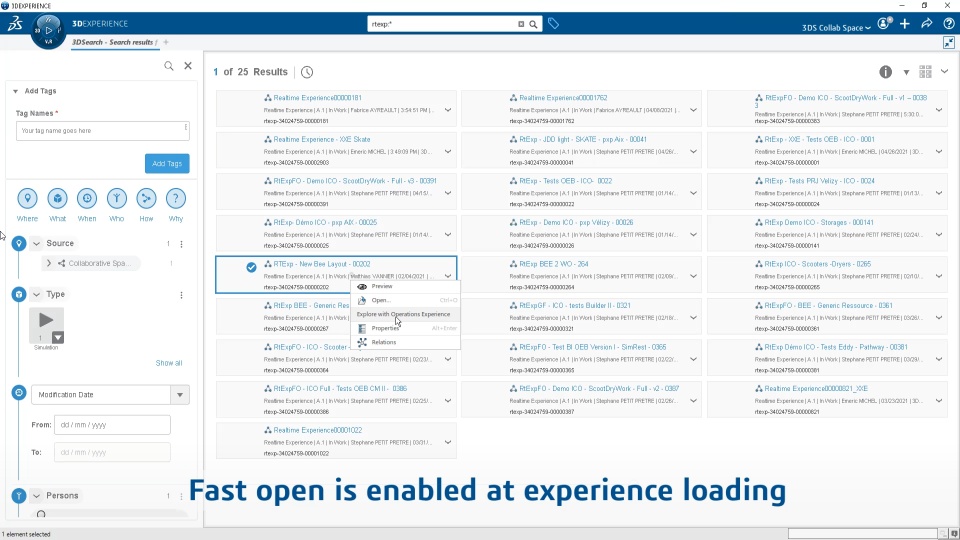Open Type section three-dot menu
The image size is (960, 540).
181,295
